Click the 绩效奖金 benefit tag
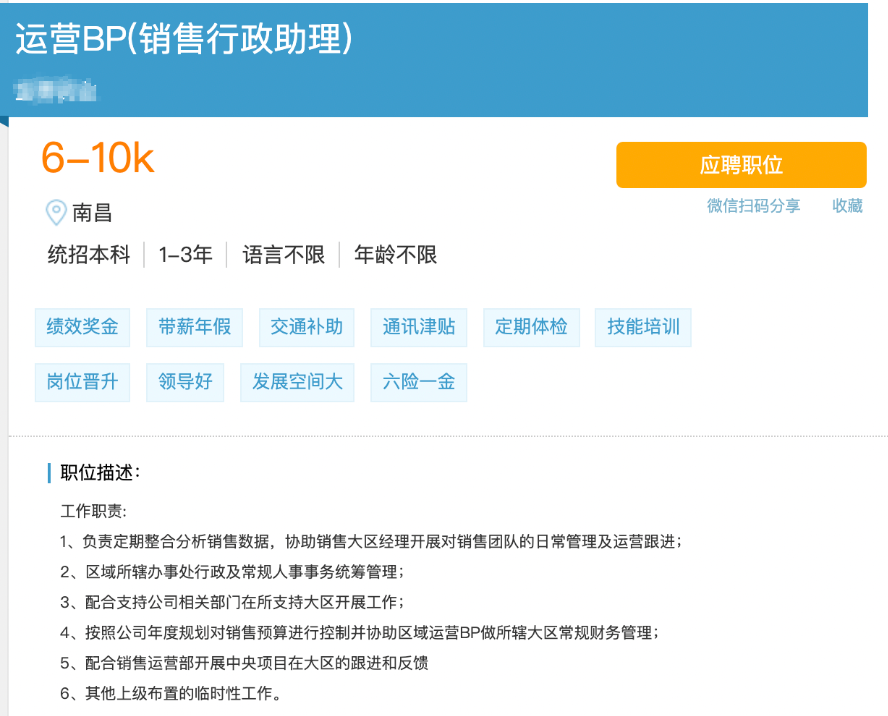This screenshot has width=888, height=716. [x=82, y=327]
